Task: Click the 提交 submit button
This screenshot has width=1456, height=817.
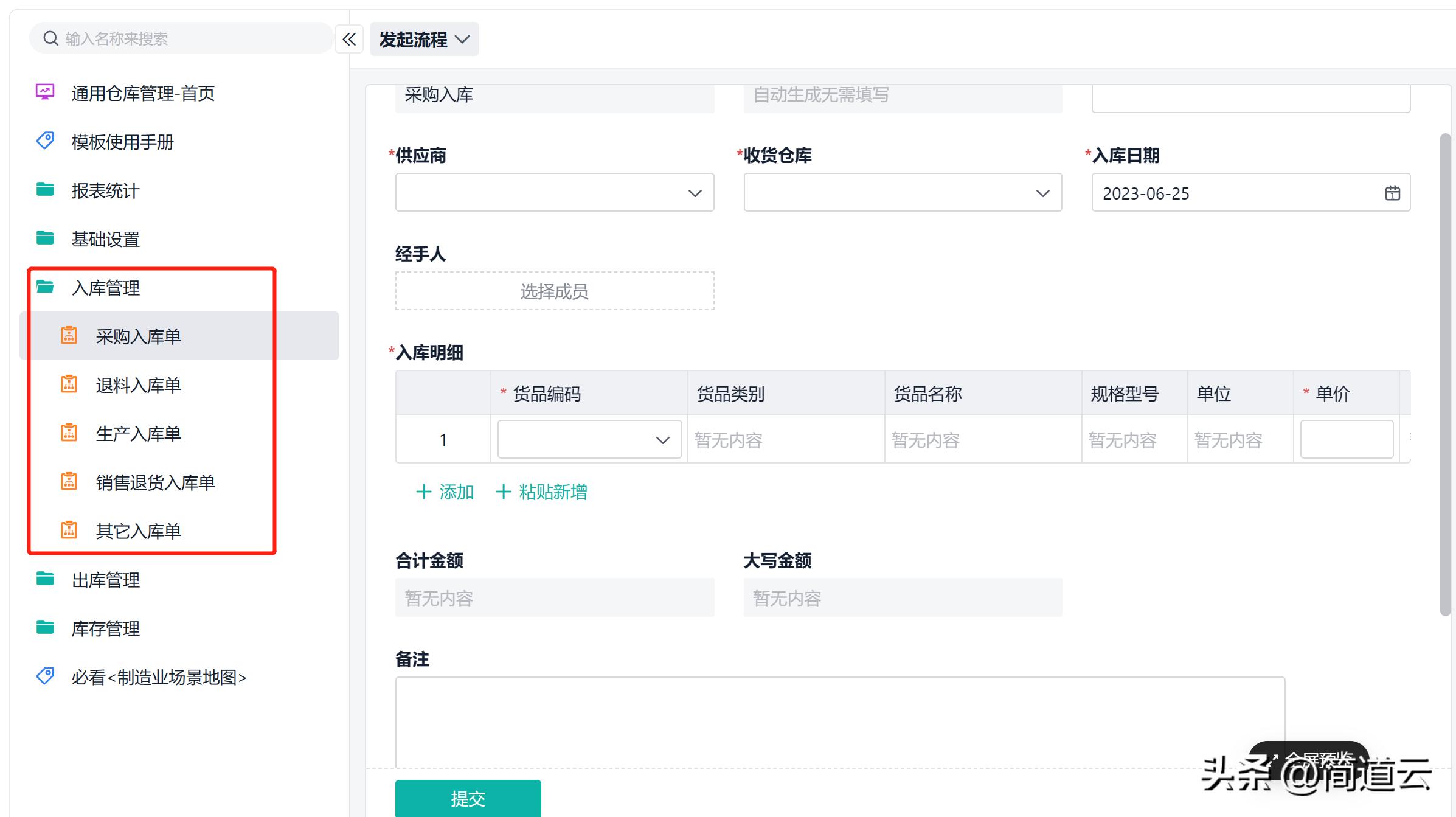Action: [467, 798]
